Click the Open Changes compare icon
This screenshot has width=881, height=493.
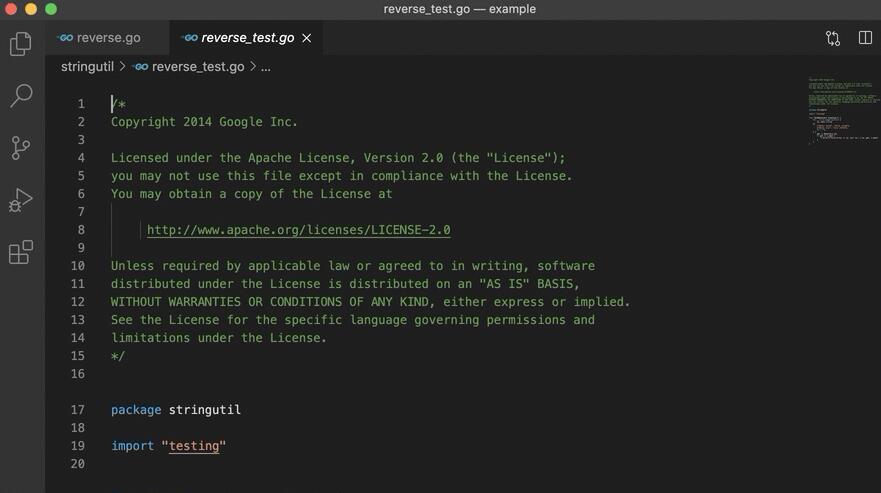(x=832, y=38)
